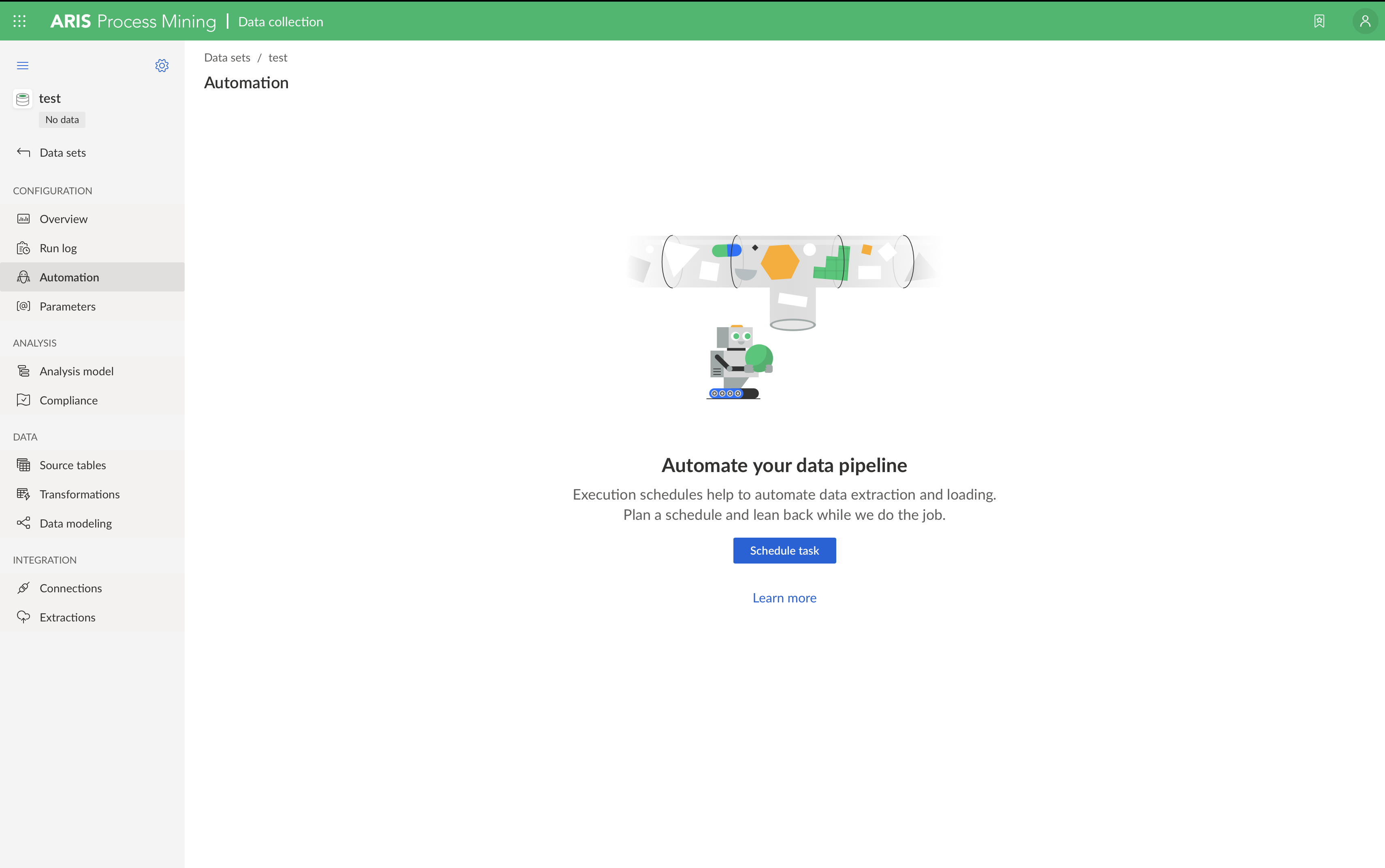Image resolution: width=1385 pixels, height=868 pixels.
Task: Click the pipeline robot illustration
Action: tap(784, 317)
